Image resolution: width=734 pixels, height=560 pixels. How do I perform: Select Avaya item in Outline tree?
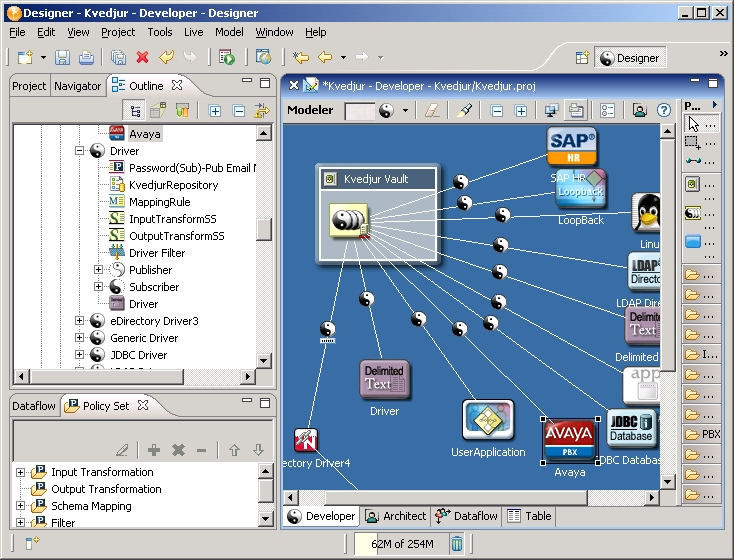pos(145,134)
